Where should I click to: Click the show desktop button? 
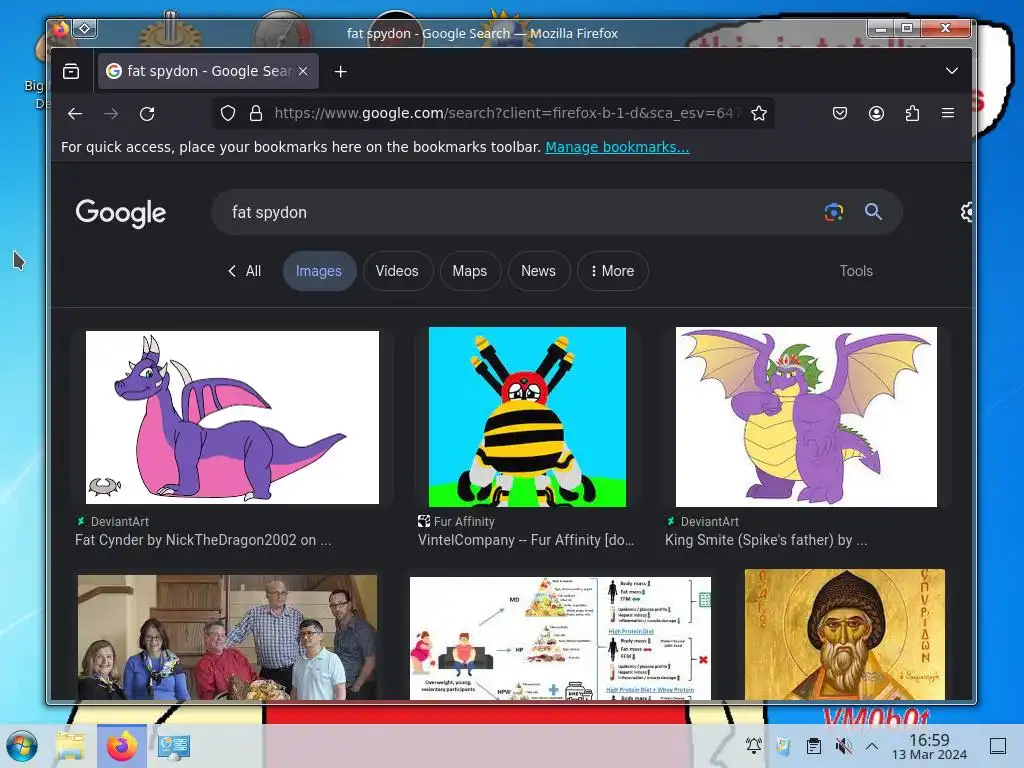[x=998, y=745]
